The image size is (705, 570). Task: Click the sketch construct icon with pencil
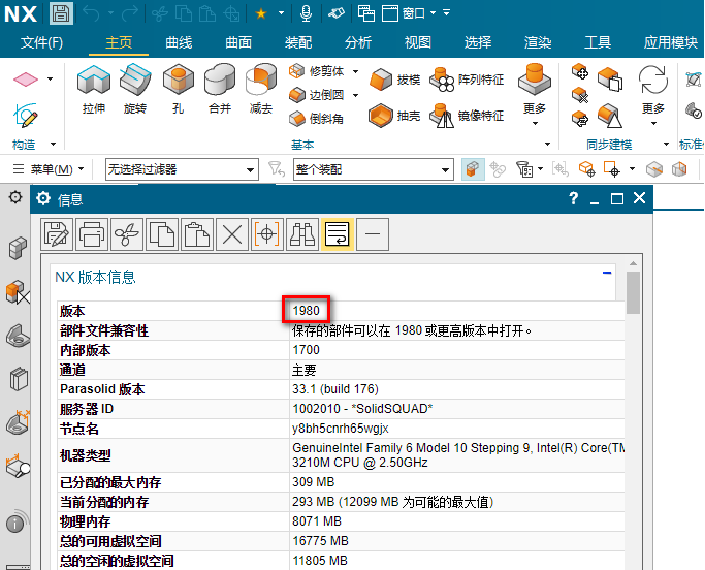coord(25,115)
